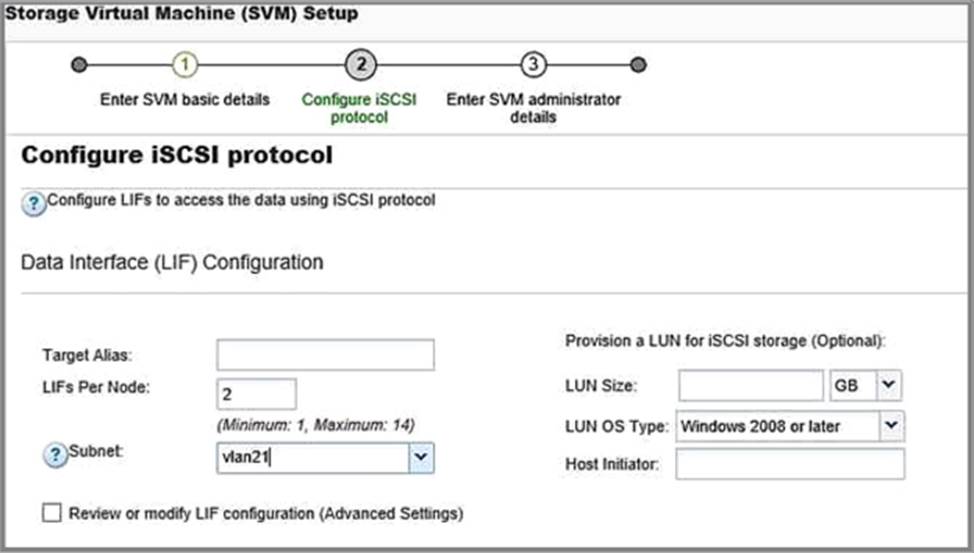974x553 pixels.
Task: Click the help icon next to Subnet
Action: tap(55, 454)
